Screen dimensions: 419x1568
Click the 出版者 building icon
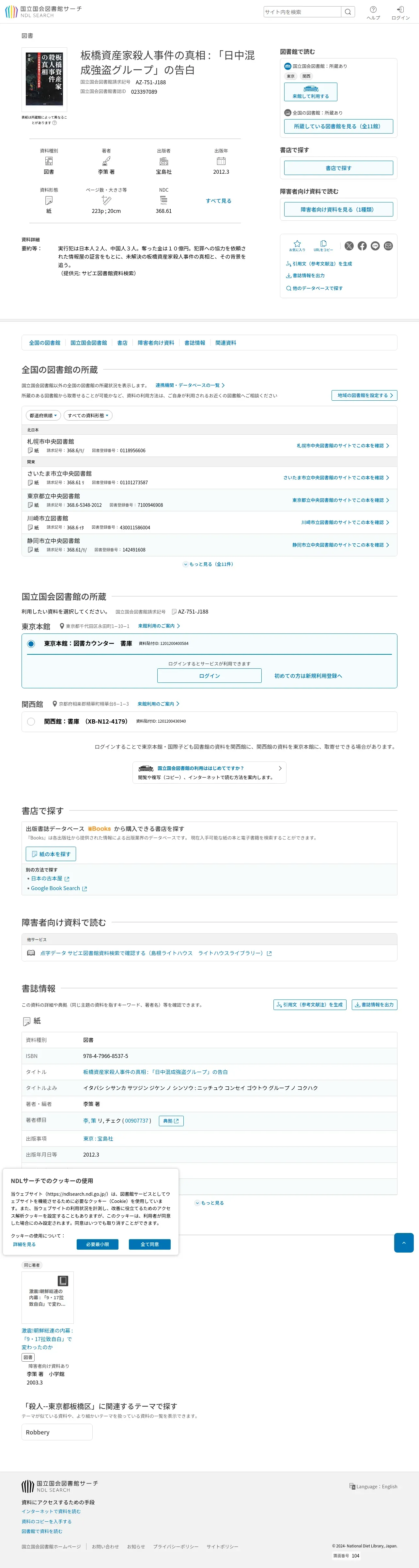(163, 161)
